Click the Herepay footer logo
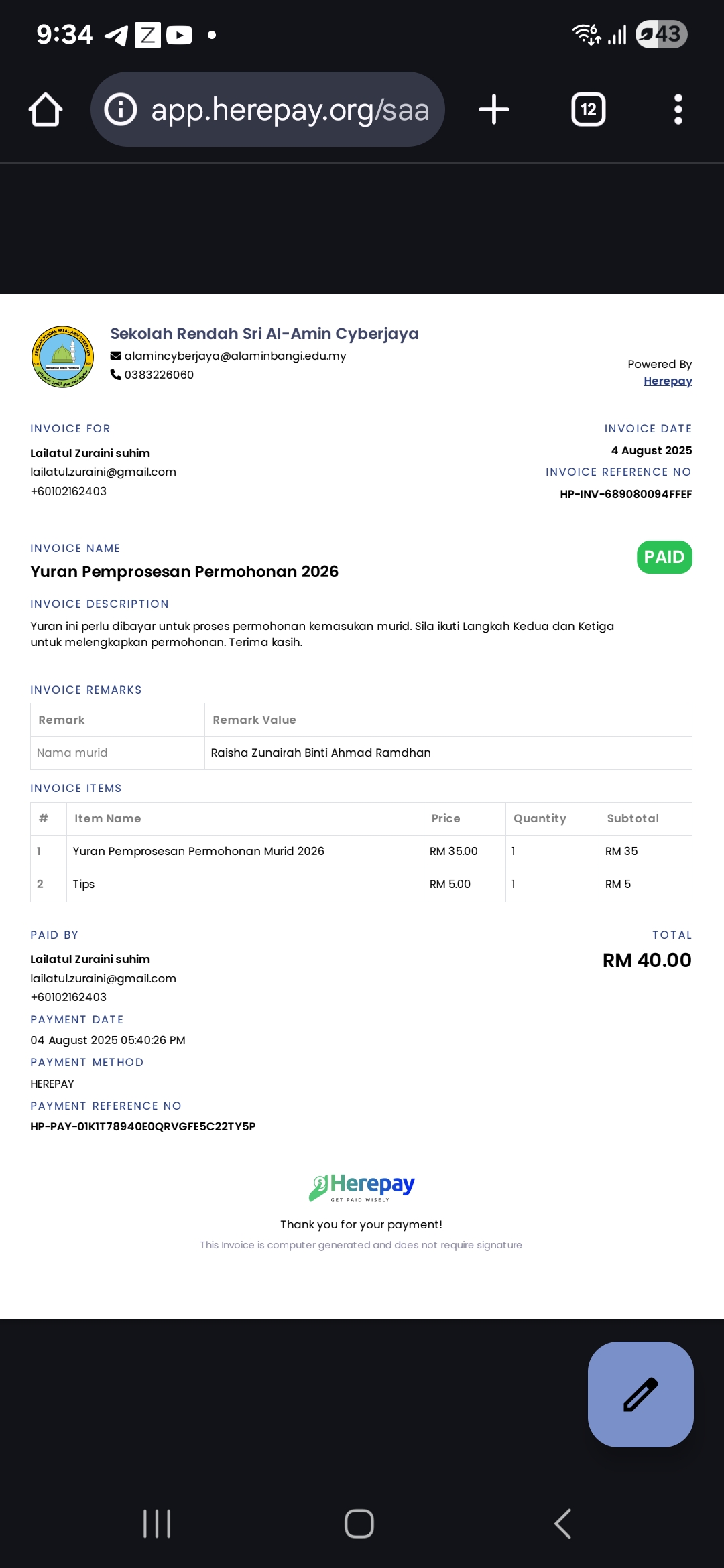The height and width of the screenshot is (1568, 724). (x=361, y=1187)
